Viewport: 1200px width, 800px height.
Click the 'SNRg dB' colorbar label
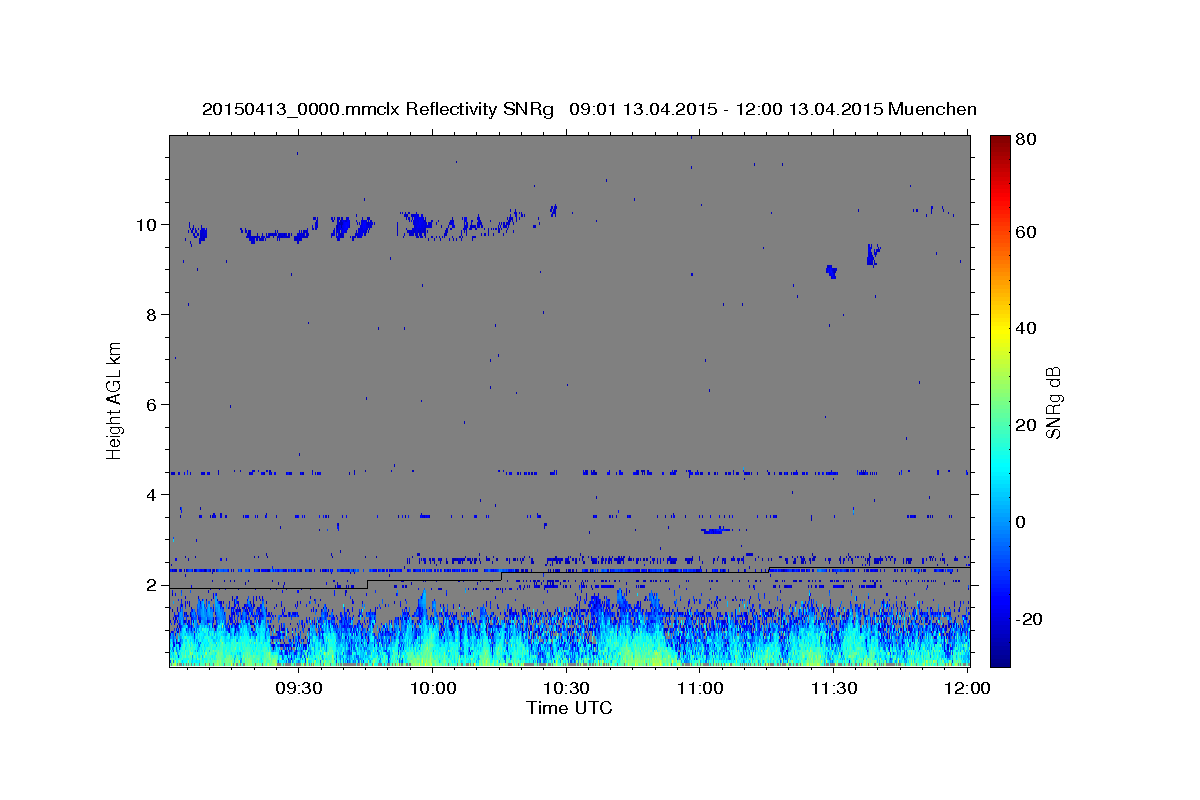click(x=1053, y=403)
